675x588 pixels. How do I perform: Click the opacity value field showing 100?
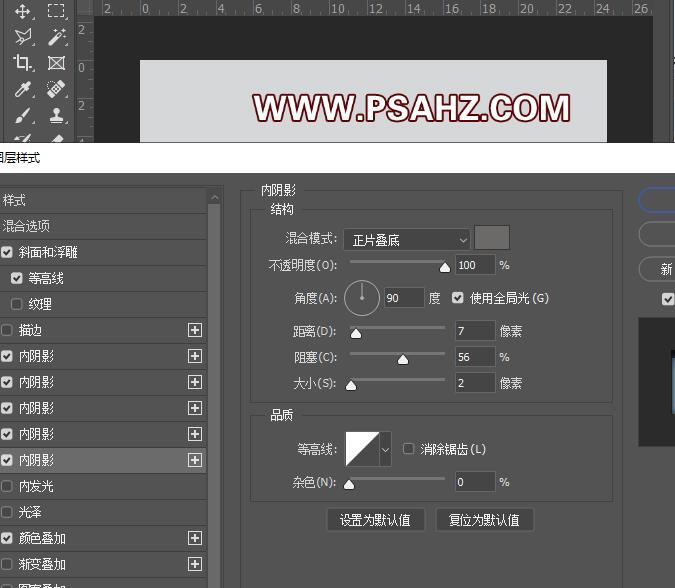point(475,265)
